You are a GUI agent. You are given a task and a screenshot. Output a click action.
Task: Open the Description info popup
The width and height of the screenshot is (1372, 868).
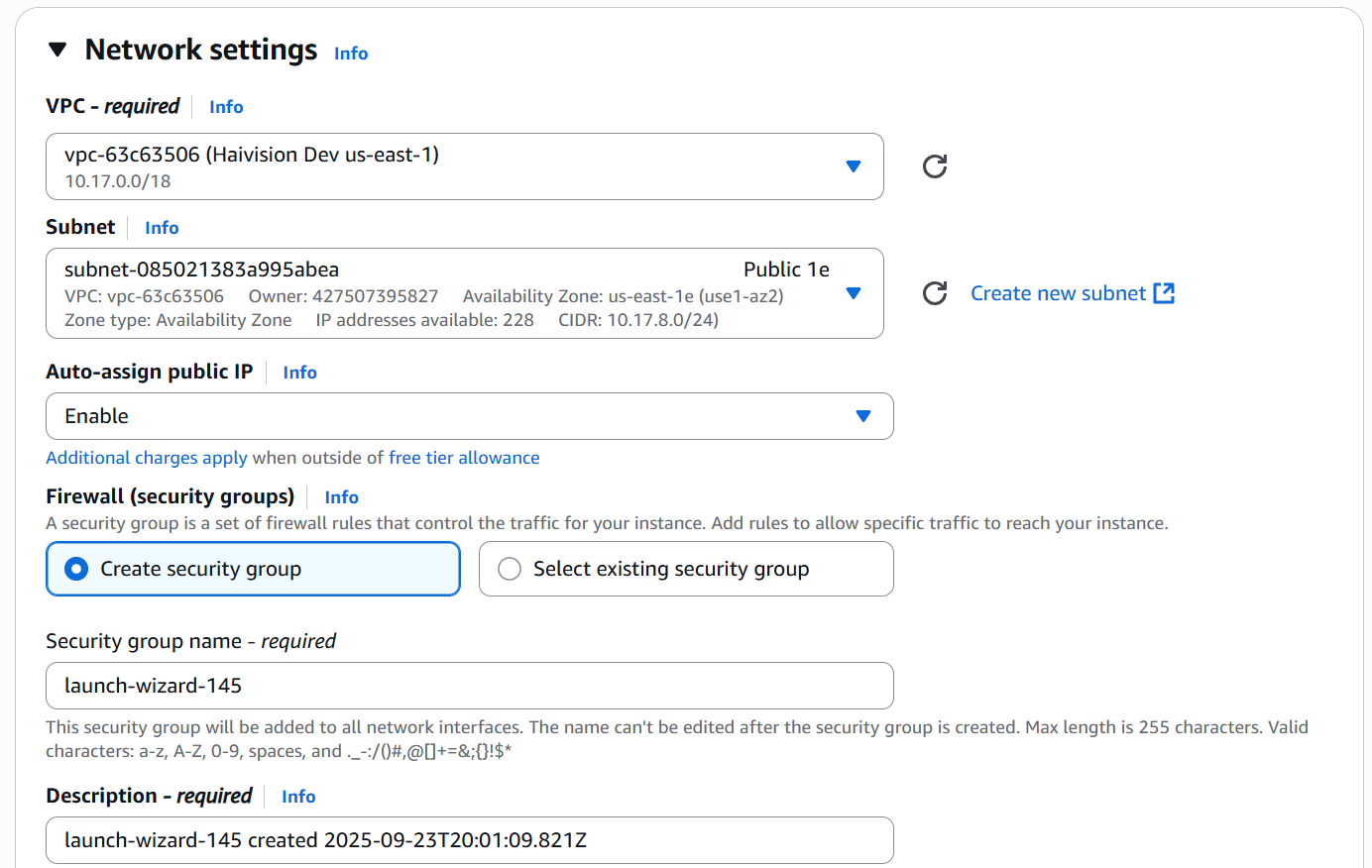click(298, 796)
